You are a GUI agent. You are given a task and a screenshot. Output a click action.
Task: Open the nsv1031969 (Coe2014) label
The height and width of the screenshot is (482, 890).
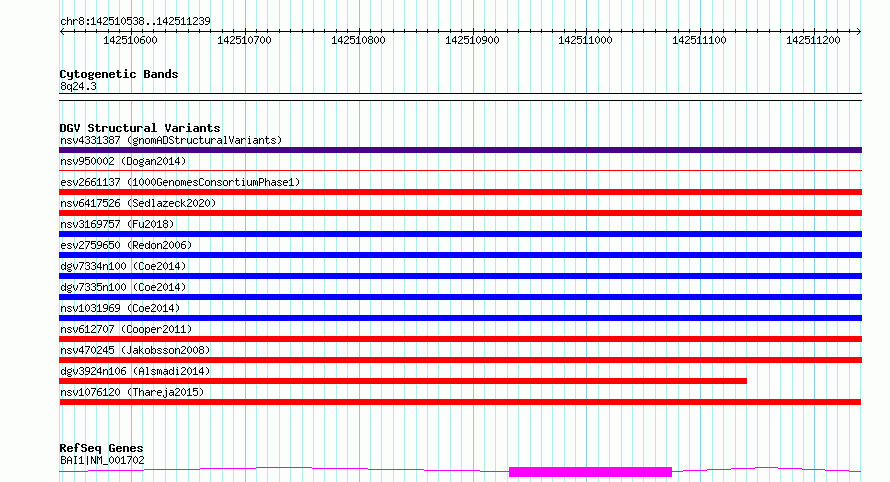click(x=120, y=308)
